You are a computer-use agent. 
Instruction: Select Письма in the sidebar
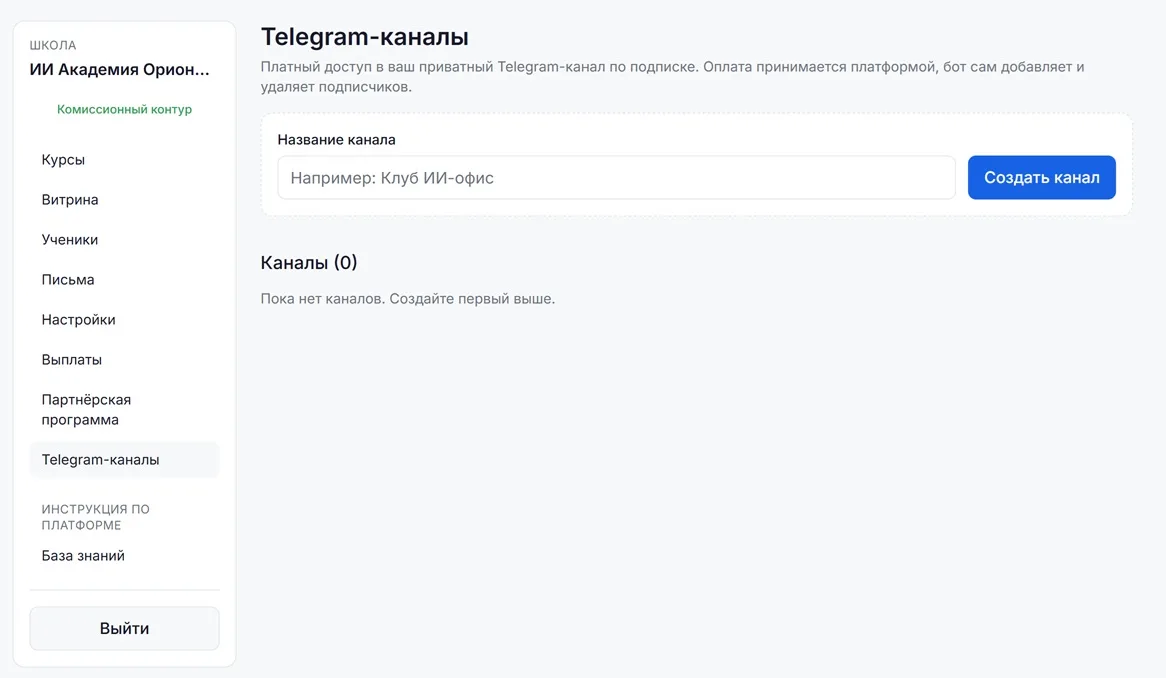click(x=124, y=280)
